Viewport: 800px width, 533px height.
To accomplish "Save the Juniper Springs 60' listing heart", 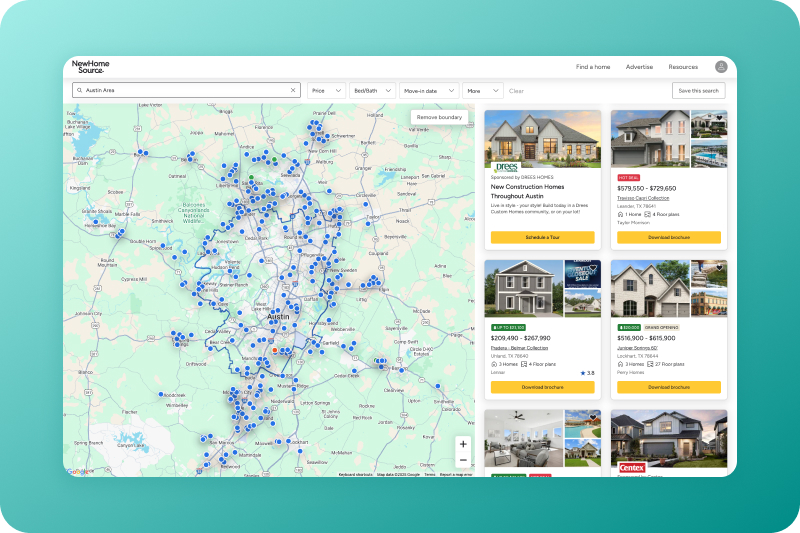I will click(719, 268).
